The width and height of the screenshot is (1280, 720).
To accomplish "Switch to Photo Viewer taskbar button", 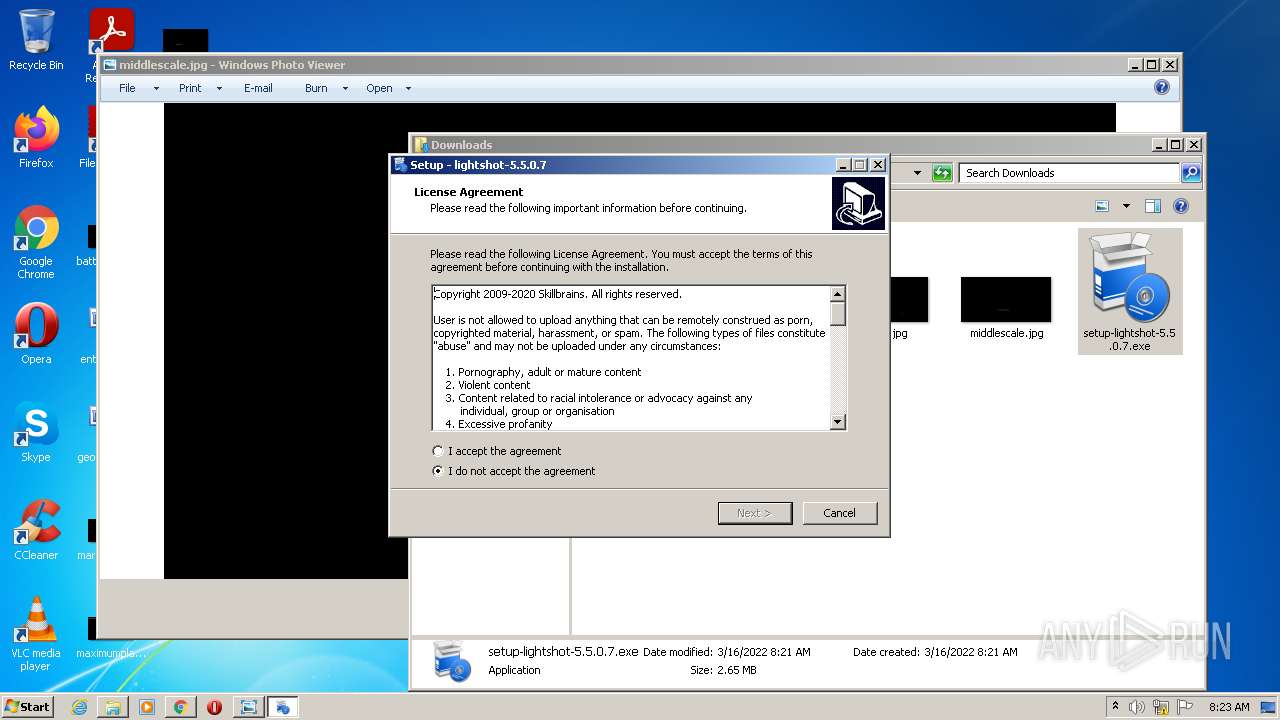I will pos(248,707).
